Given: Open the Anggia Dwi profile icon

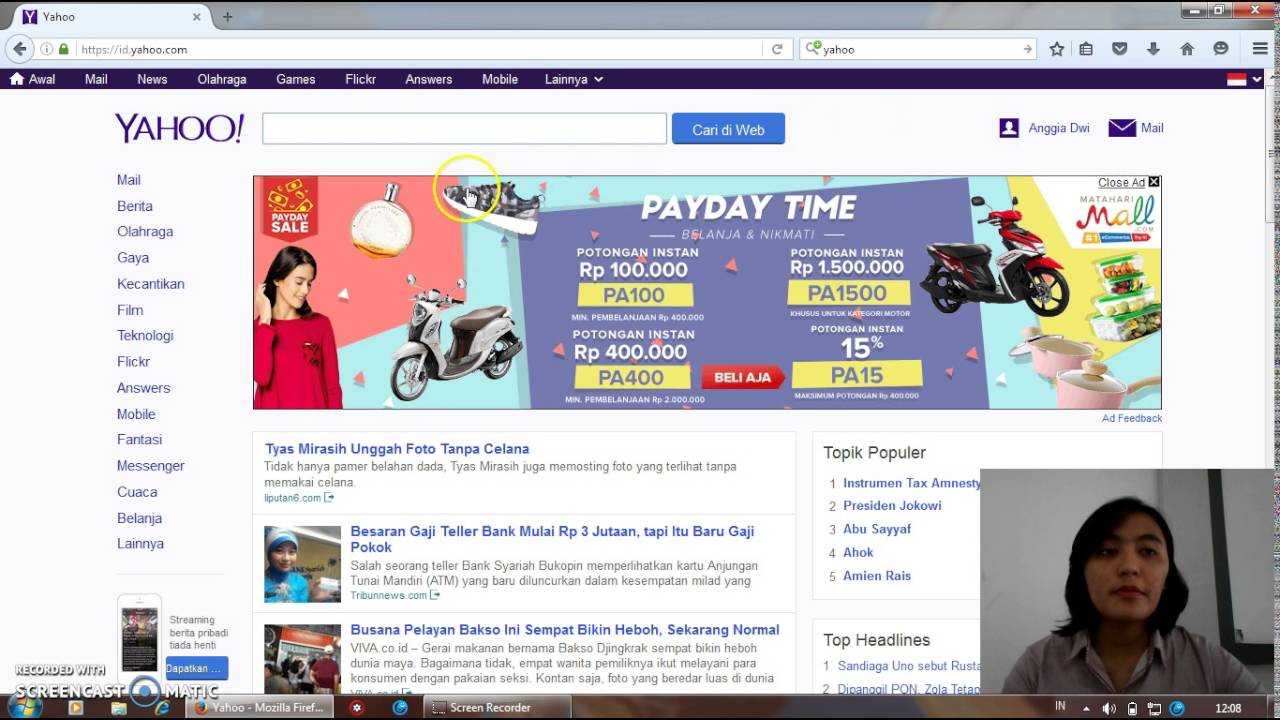Looking at the screenshot, I should click(1009, 128).
